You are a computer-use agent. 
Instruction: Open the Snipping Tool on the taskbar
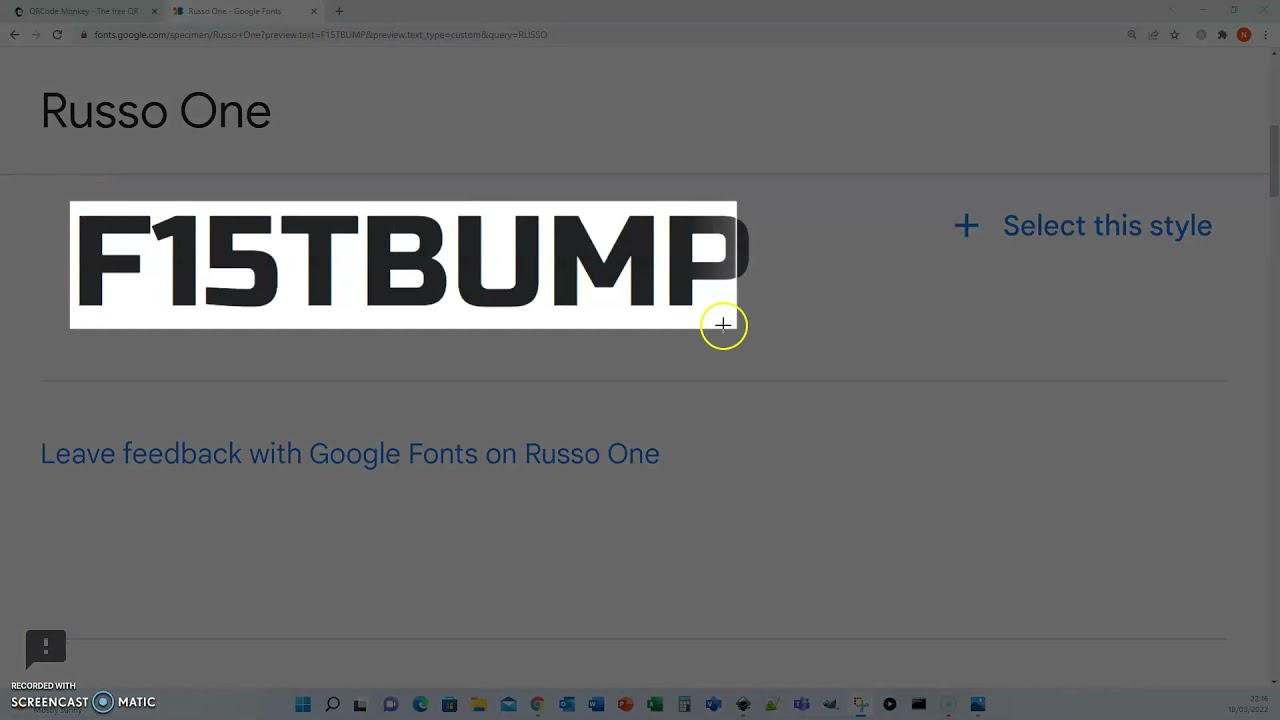tap(860, 705)
